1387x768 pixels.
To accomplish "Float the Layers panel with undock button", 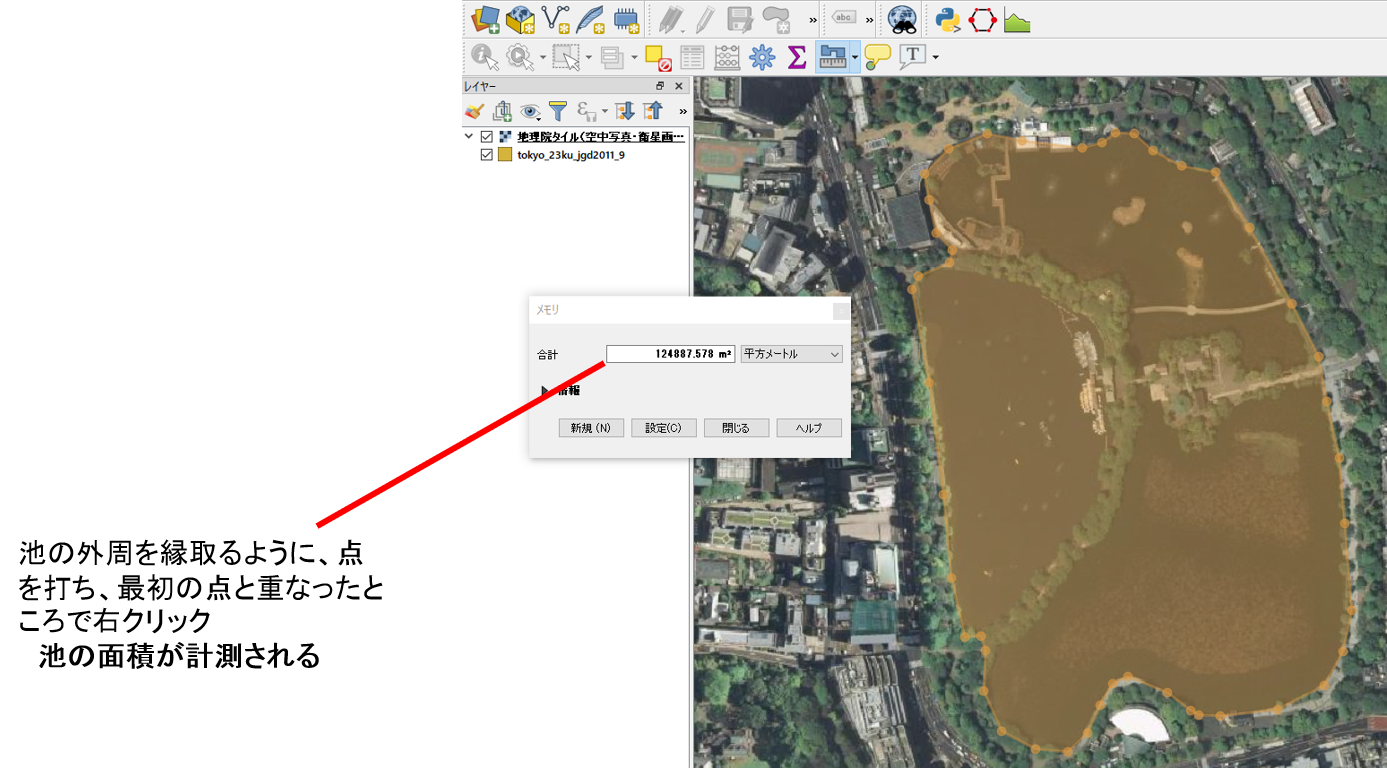I will 660,87.
